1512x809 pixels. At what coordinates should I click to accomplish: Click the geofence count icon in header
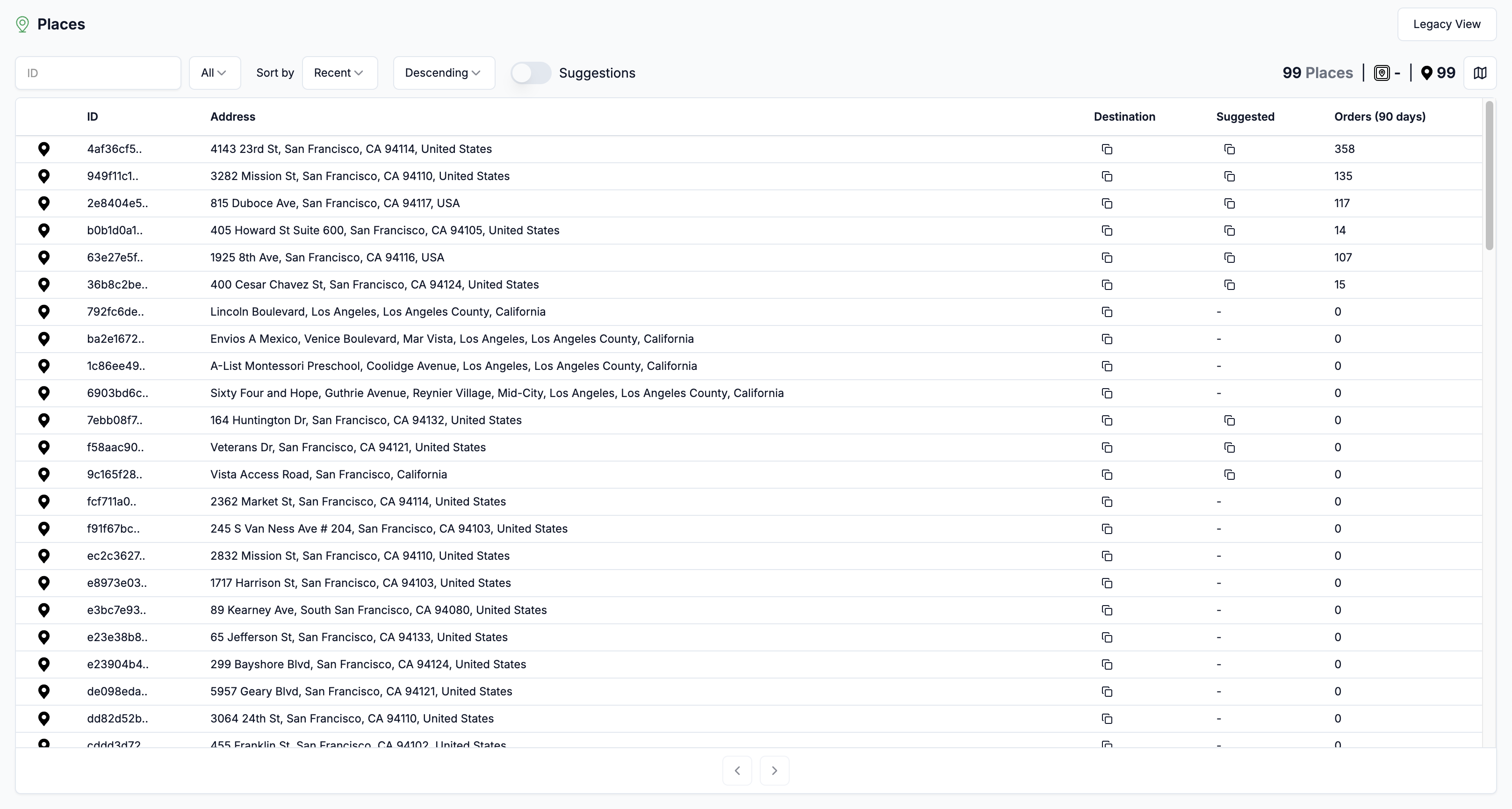[x=1382, y=73]
